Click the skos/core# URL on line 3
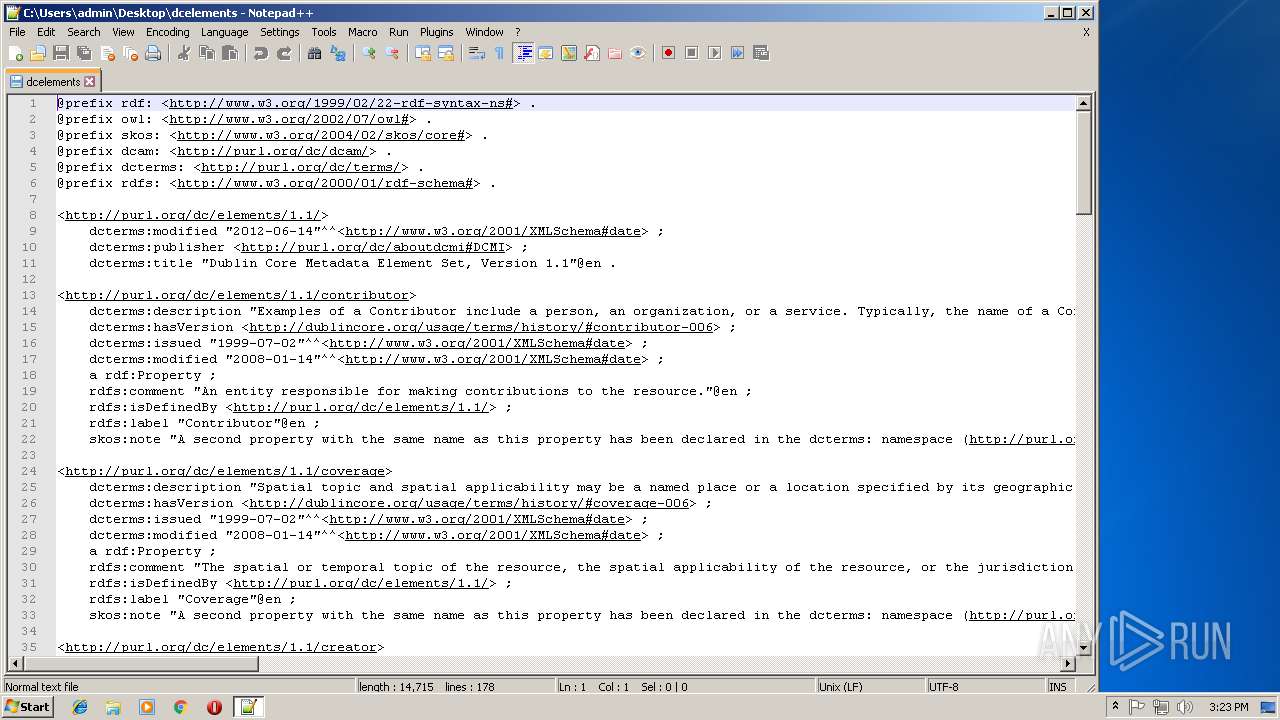 pyautogui.click(x=321, y=135)
